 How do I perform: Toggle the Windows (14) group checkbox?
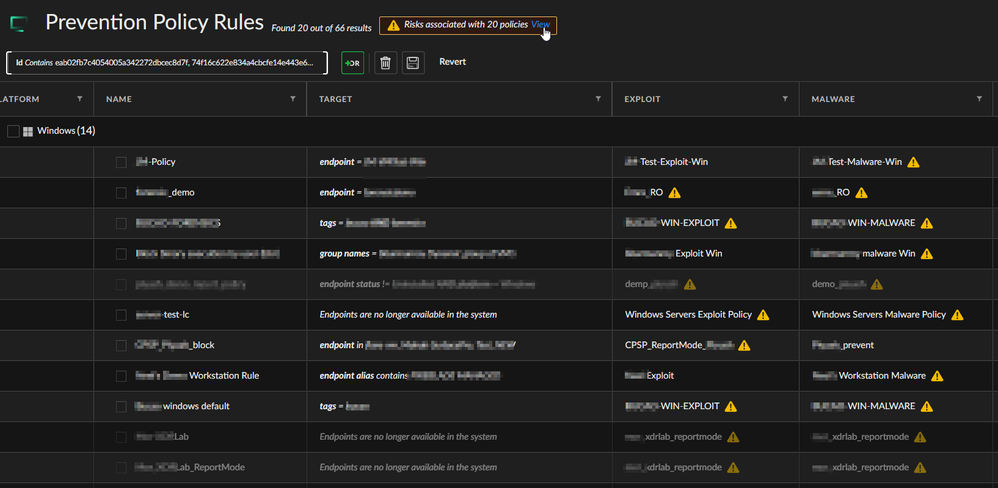pos(13,131)
